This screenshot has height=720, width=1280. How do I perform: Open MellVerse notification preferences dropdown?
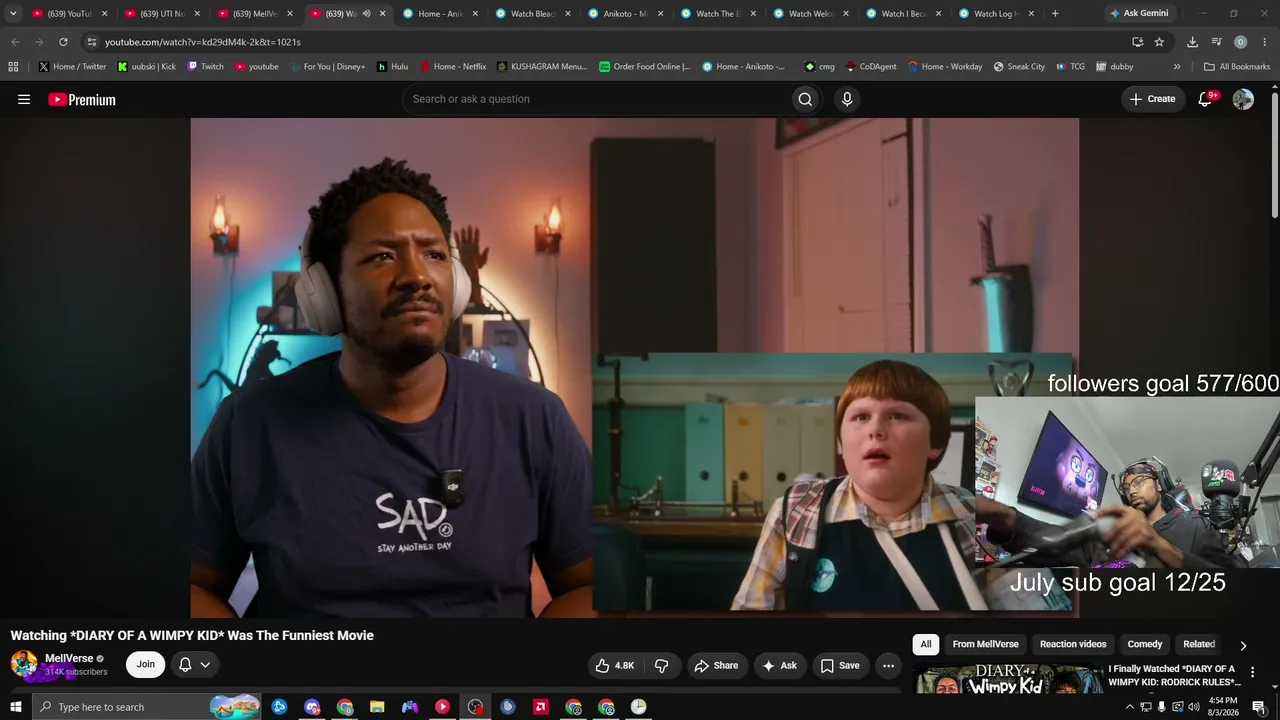tap(195, 665)
